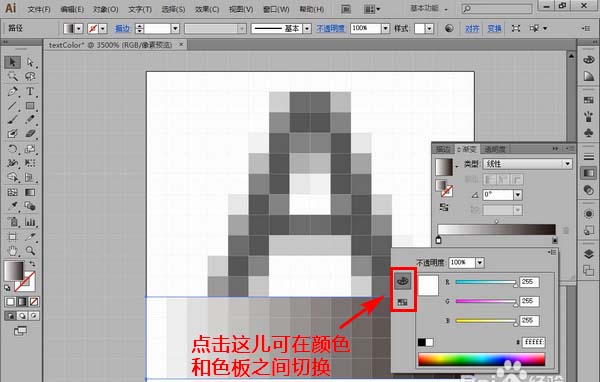
Task: Open the 文件(F) menu
Action: [39, 9]
